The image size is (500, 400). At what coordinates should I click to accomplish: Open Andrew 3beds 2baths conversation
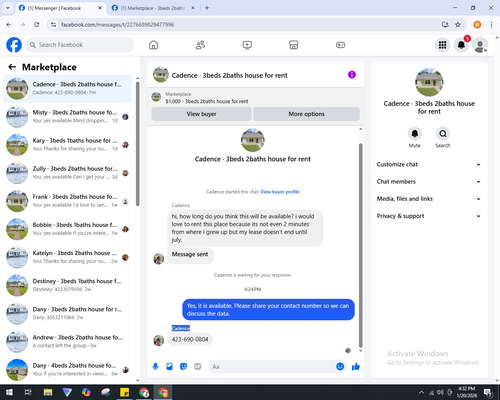(x=67, y=342)
